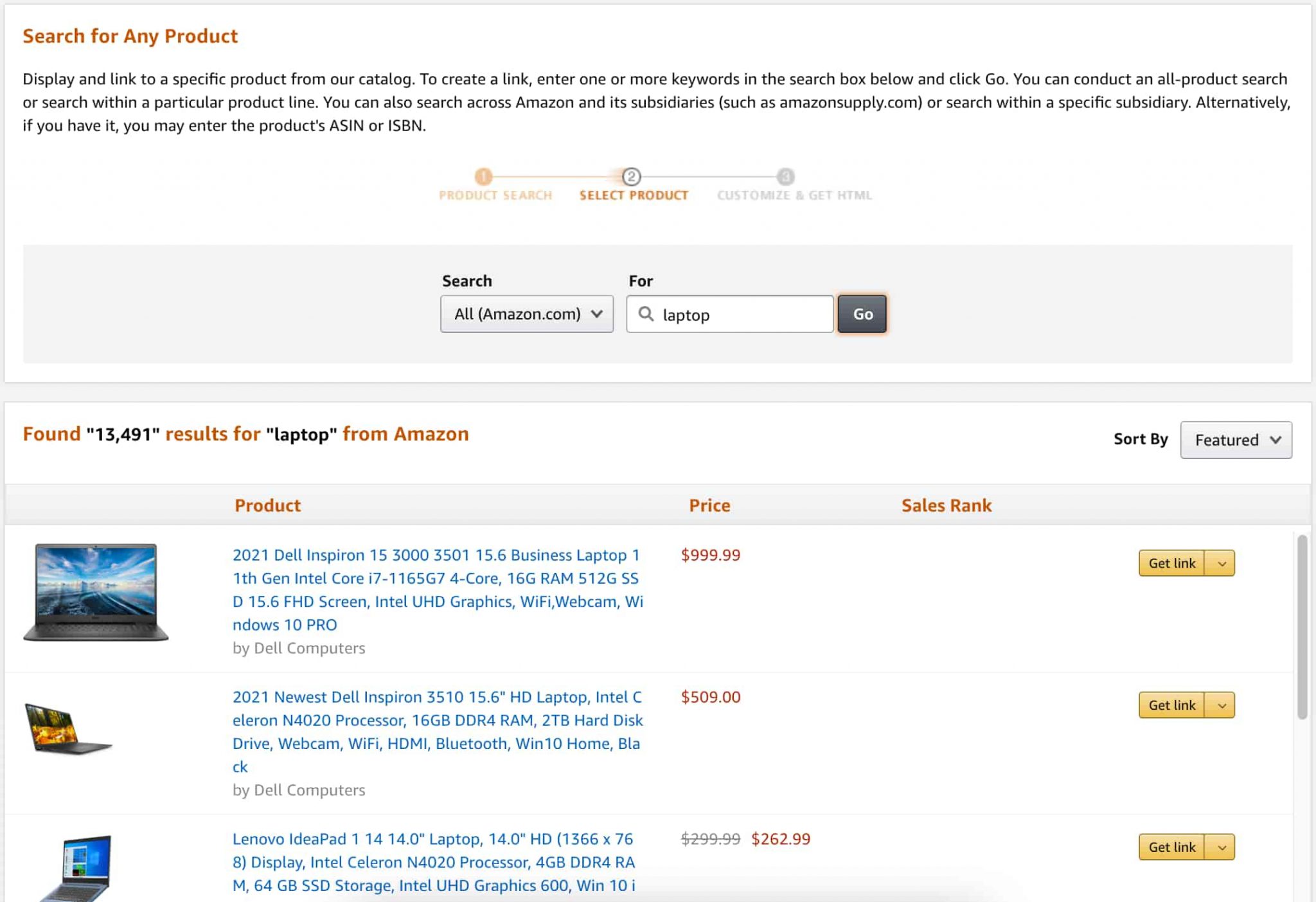Click the Found 13,491 results heading
Screen dimensions: 1316x902
click(245, 434)
